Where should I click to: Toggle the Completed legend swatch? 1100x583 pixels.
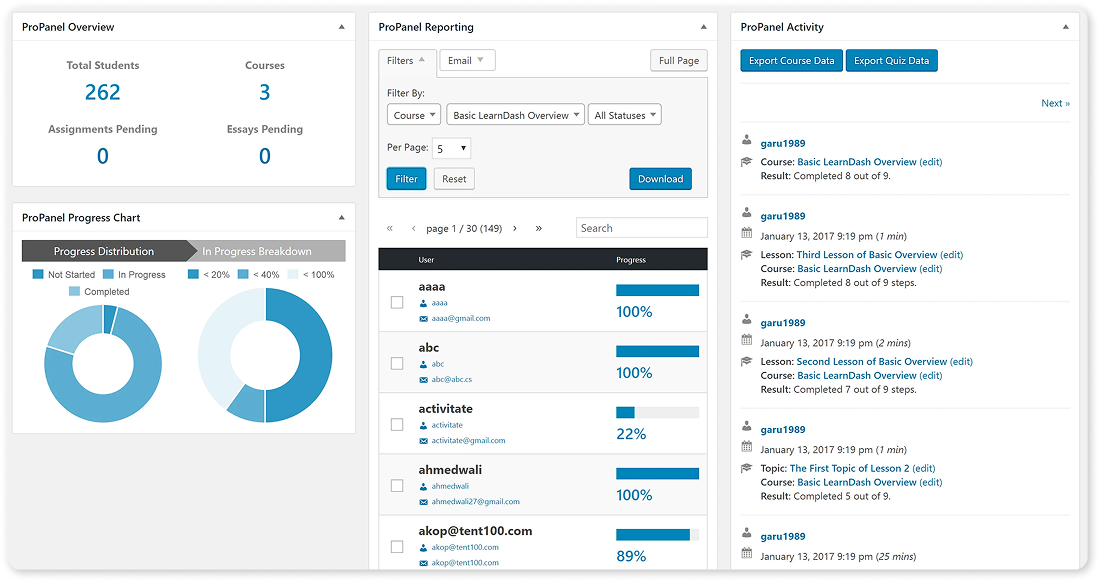pos(74,291)
